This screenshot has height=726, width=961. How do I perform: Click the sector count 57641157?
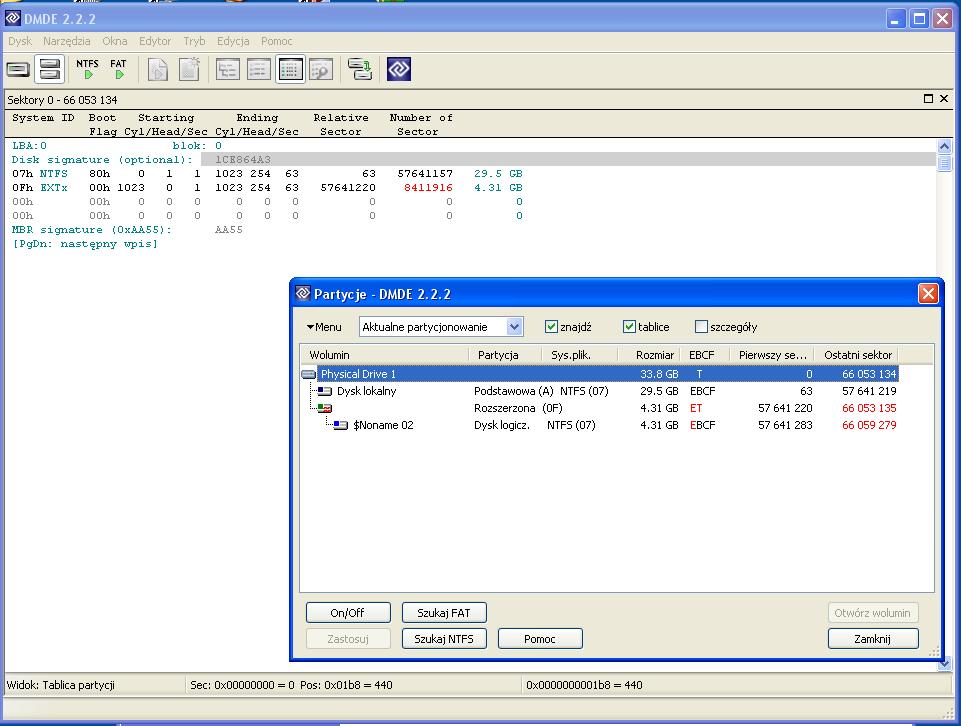[425, 174]
